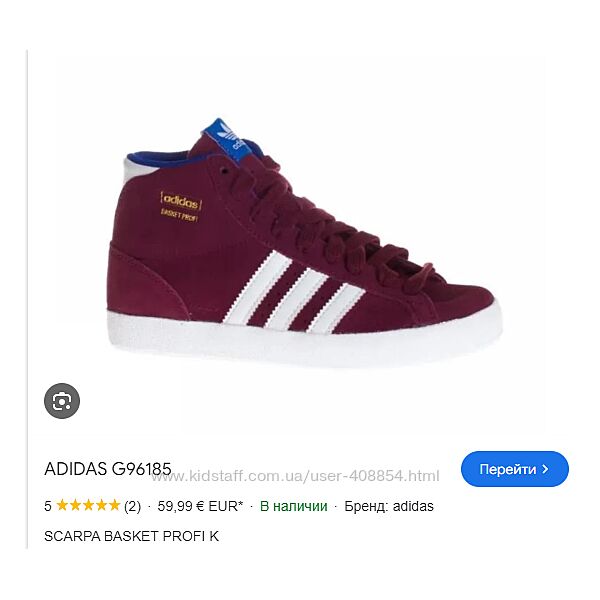
Task: Click the blue trefoil tongue label
Action: coord(228,139)
